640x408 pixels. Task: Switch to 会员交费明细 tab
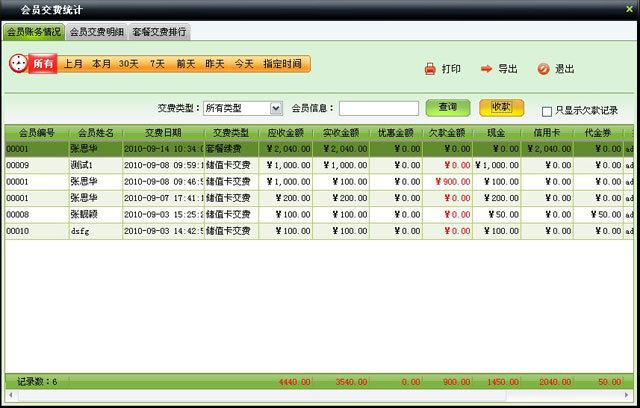97,32
